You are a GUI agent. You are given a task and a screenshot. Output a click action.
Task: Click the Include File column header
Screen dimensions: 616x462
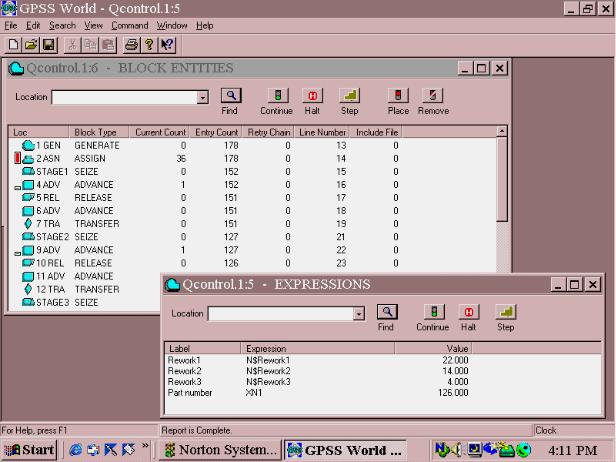tap(376, 132)
